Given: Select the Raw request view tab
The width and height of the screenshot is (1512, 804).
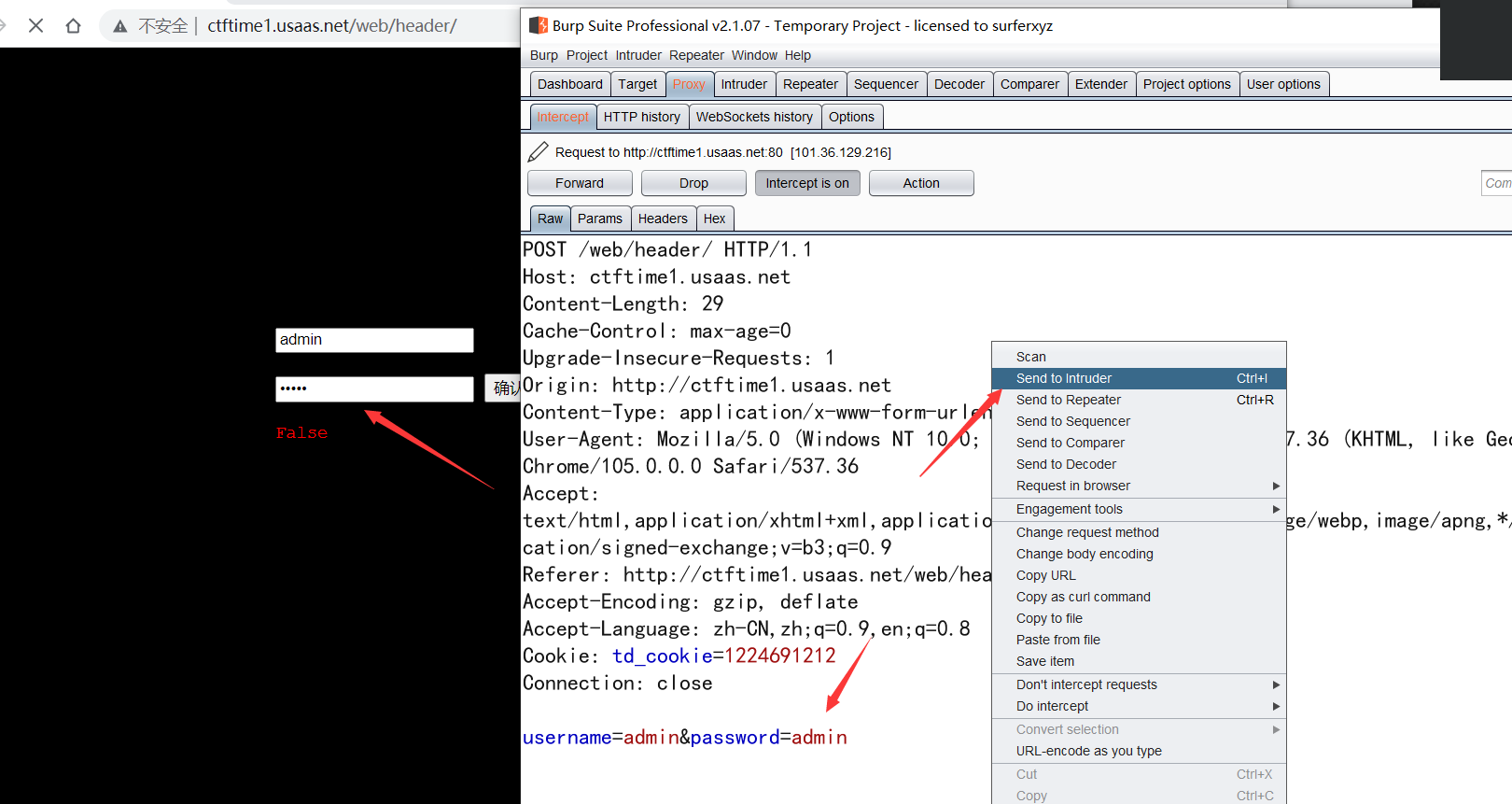Looking at the screenshot, I should click(x=550, y=219).
